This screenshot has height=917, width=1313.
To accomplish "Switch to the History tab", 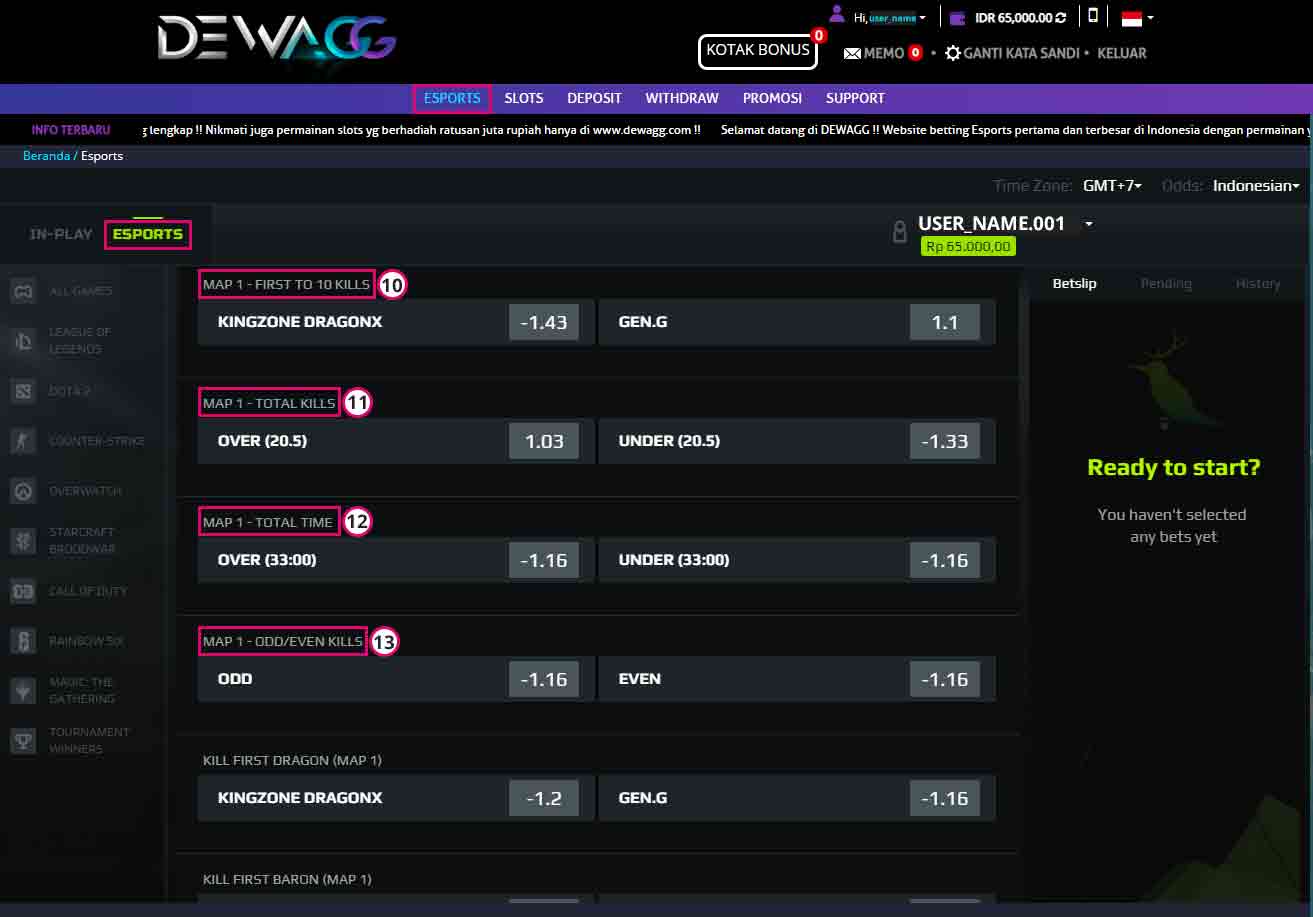I will pos(1258,283).
